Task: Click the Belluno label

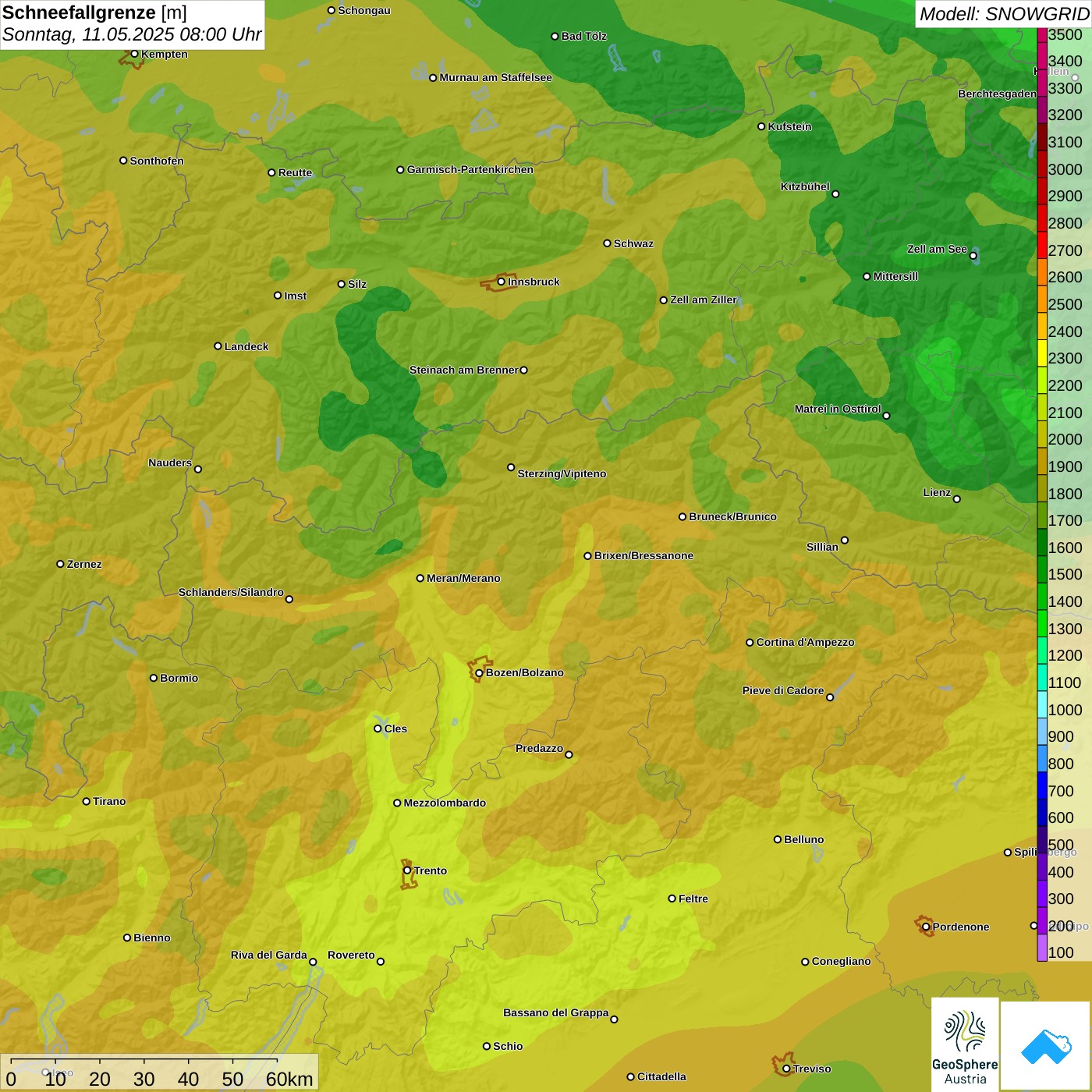Action: [803, 839]
